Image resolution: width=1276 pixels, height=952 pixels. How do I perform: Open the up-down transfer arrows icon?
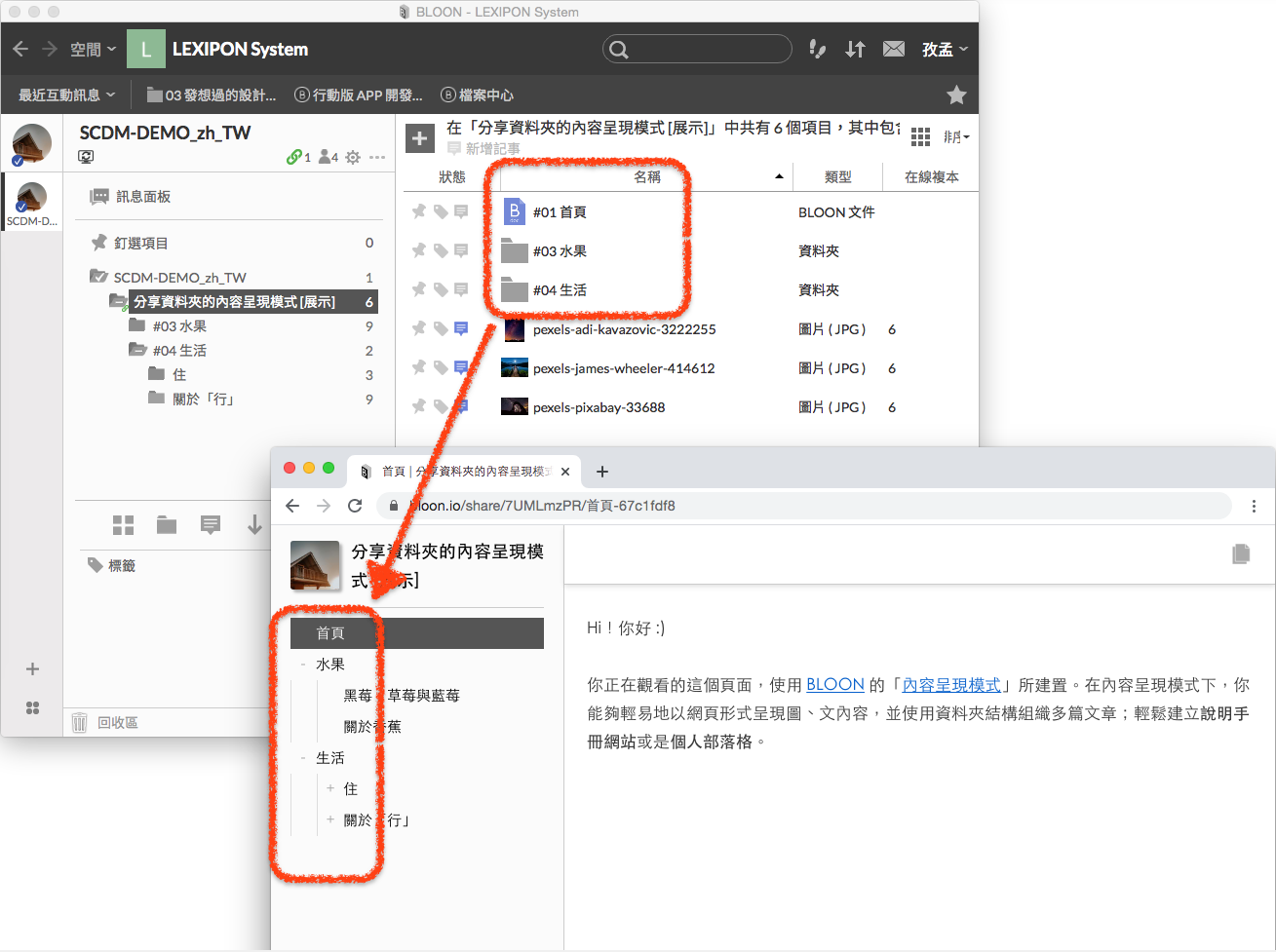[855, 49]
